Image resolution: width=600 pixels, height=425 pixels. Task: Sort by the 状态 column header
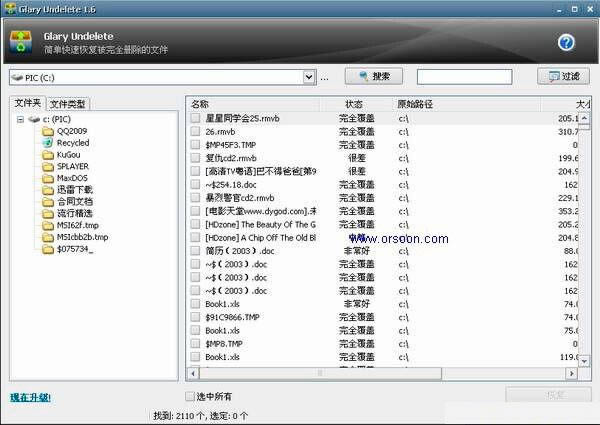[x=354, y=104]
